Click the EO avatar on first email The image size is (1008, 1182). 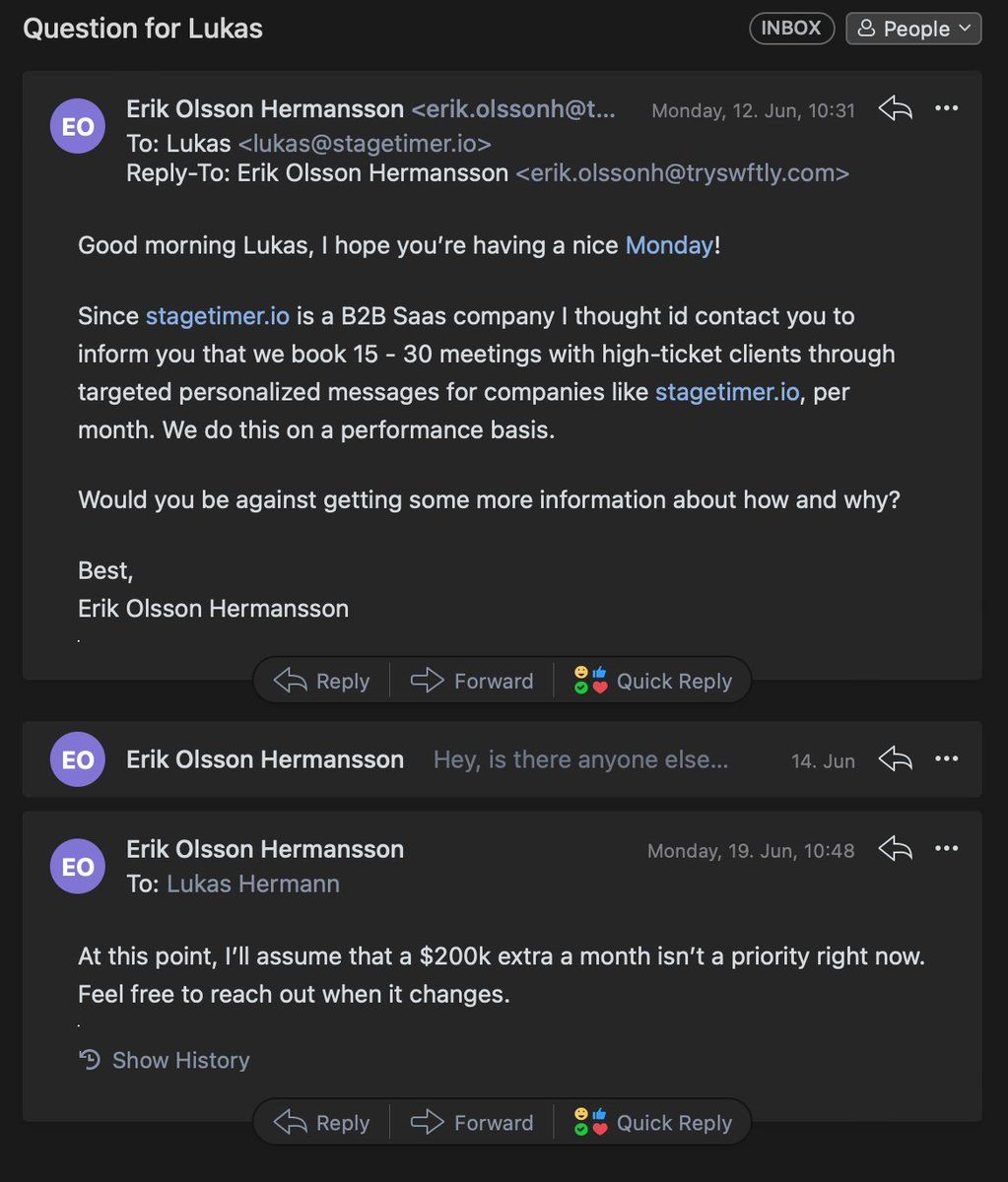(78, 126)
